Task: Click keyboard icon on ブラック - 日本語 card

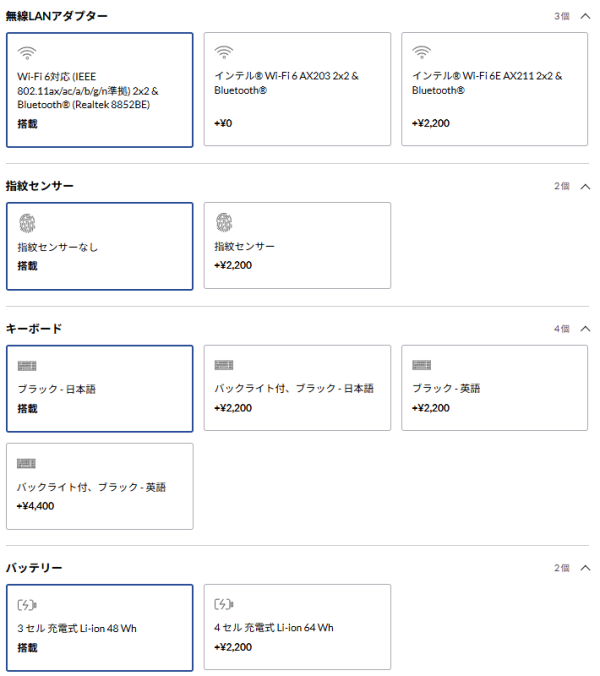Action: (27, 366)
